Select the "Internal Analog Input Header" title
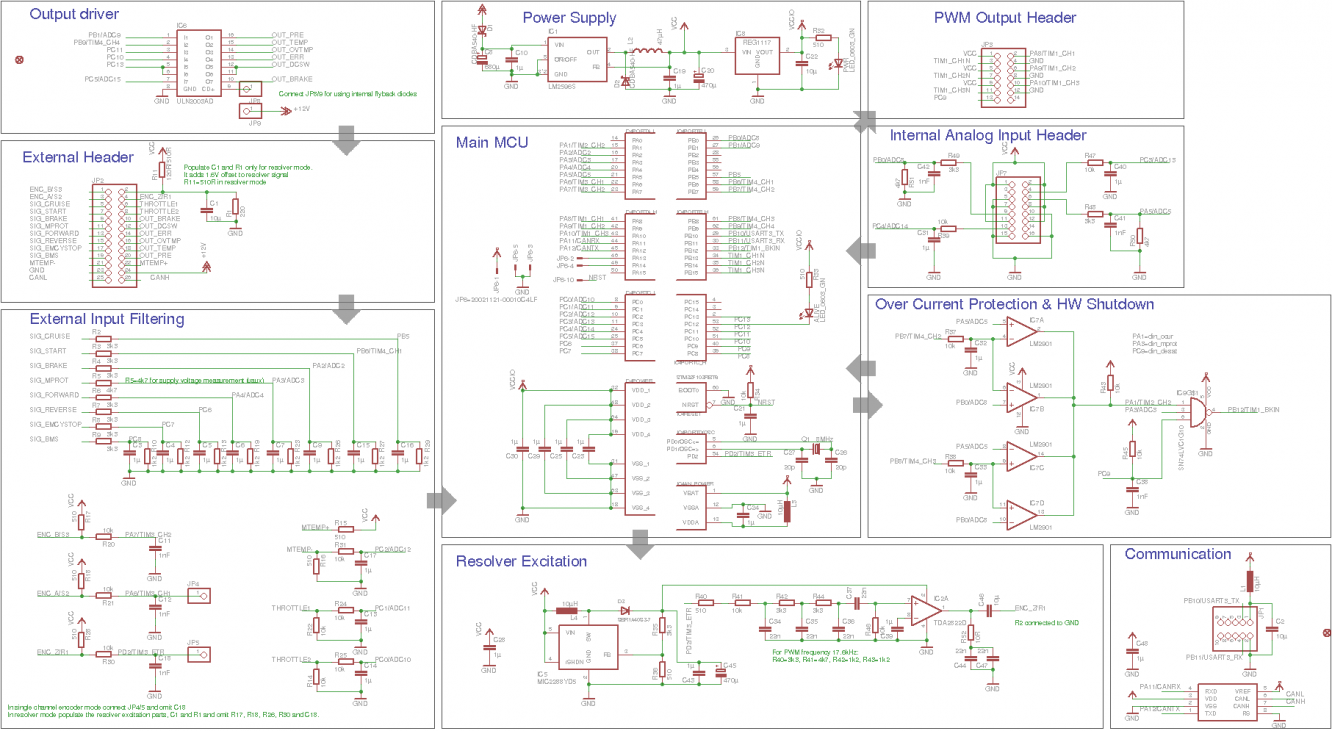This screenshot has width=1332, height=731. (988, 135)
